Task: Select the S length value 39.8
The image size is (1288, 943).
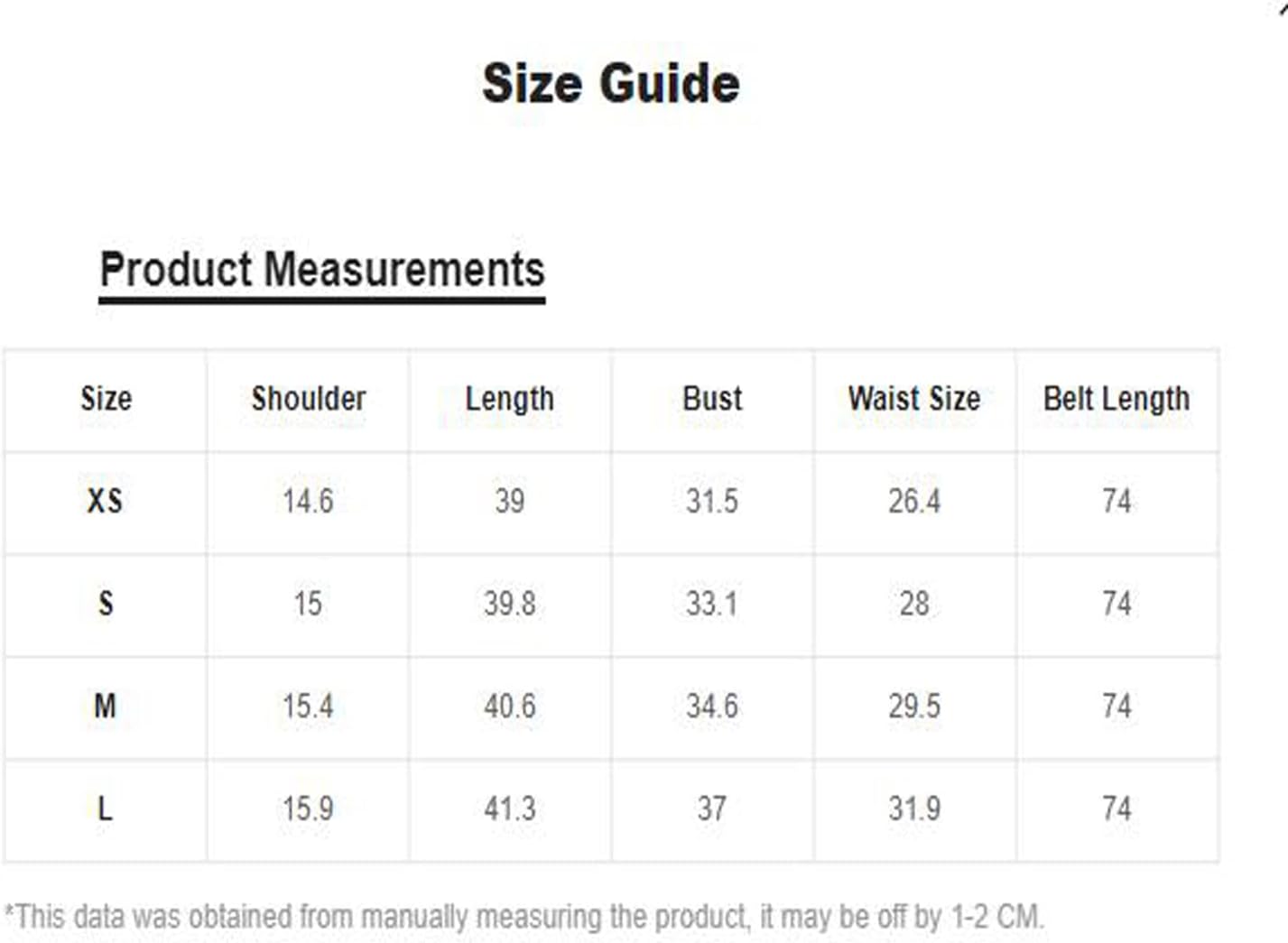Action: pyautogui.click(x=510, y=604)
